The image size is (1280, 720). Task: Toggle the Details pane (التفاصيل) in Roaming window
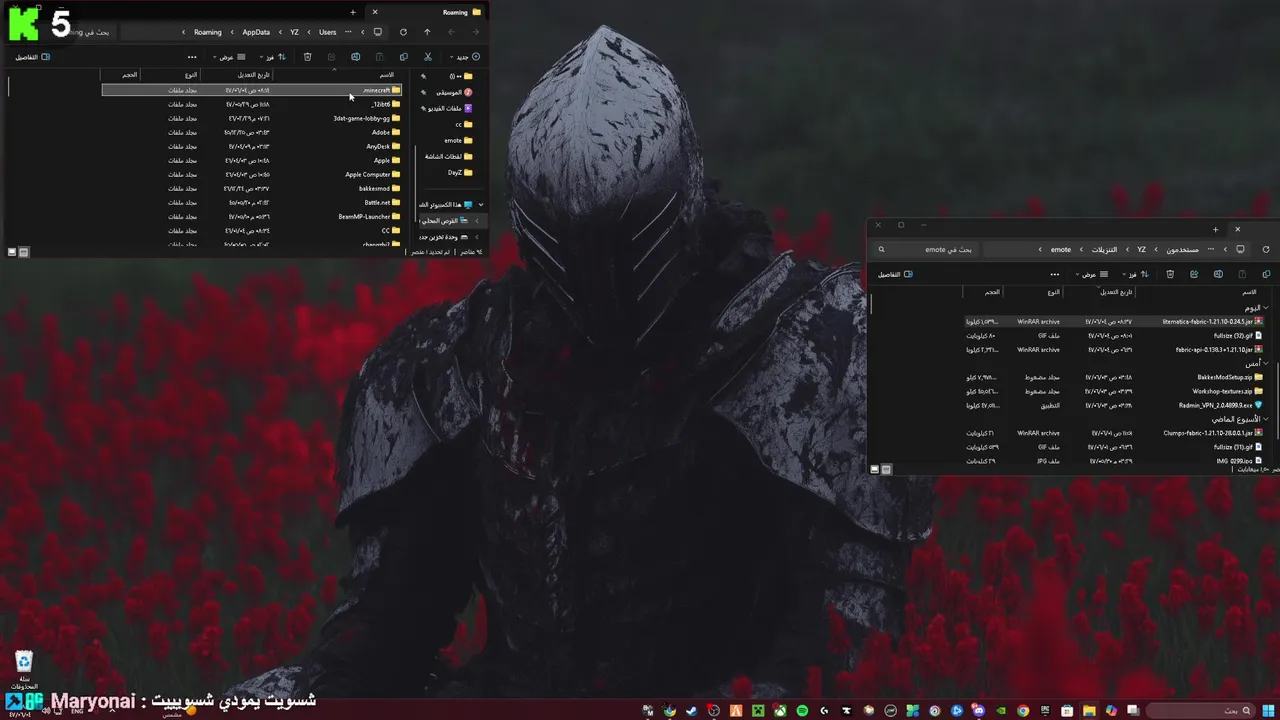coord(33,57)
